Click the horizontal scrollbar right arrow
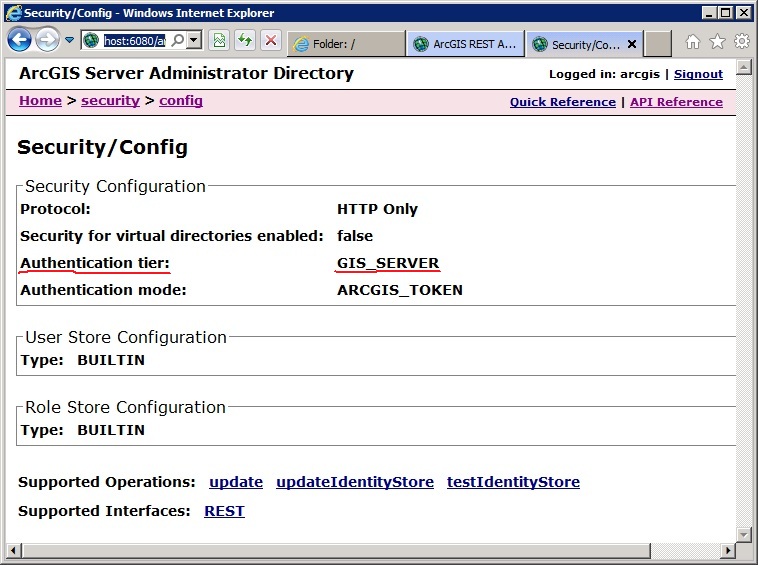Viewport: 758px width, 565px height. [728, 550]
